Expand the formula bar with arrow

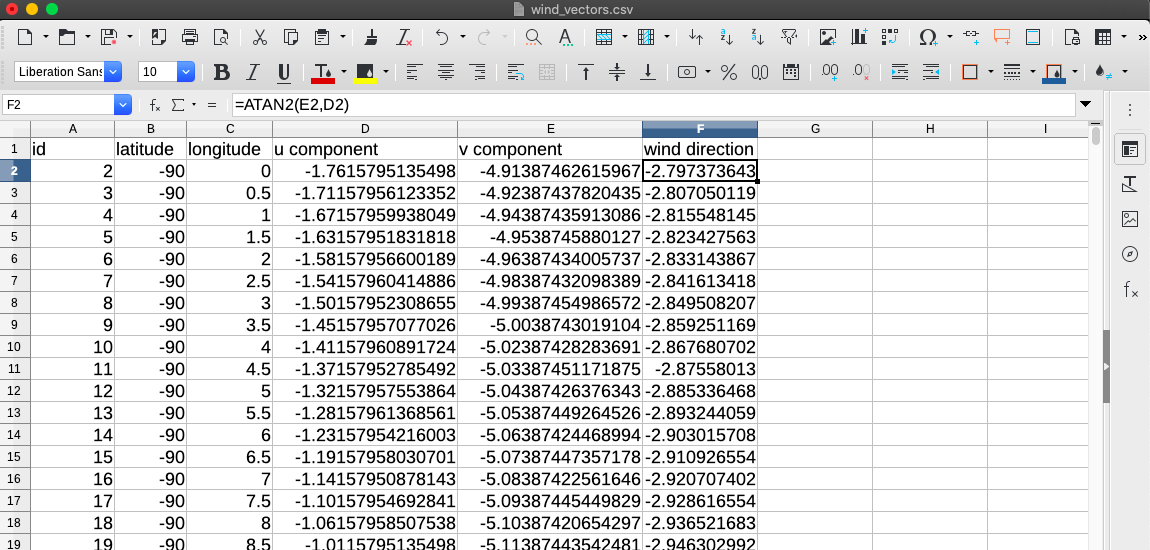click(x=1086, y=105)
